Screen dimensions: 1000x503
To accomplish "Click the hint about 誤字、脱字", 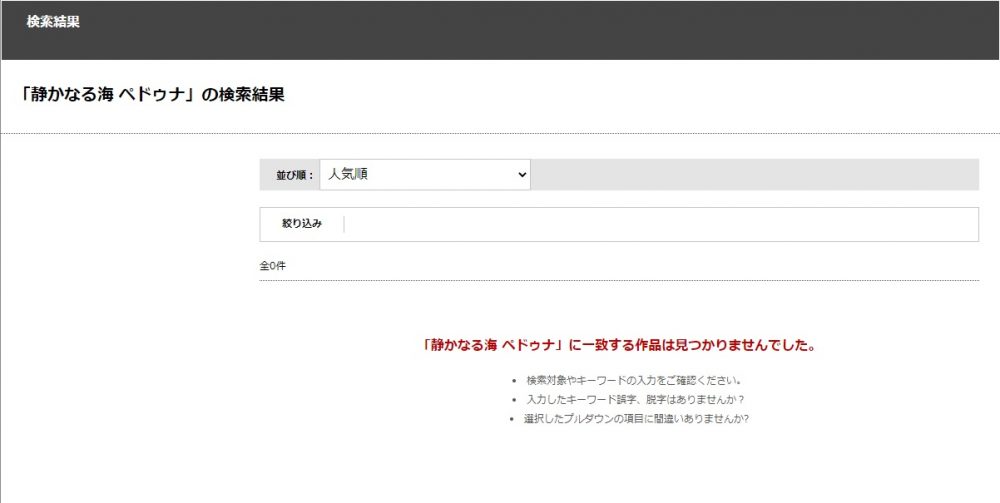I will [x=636, y=400].
